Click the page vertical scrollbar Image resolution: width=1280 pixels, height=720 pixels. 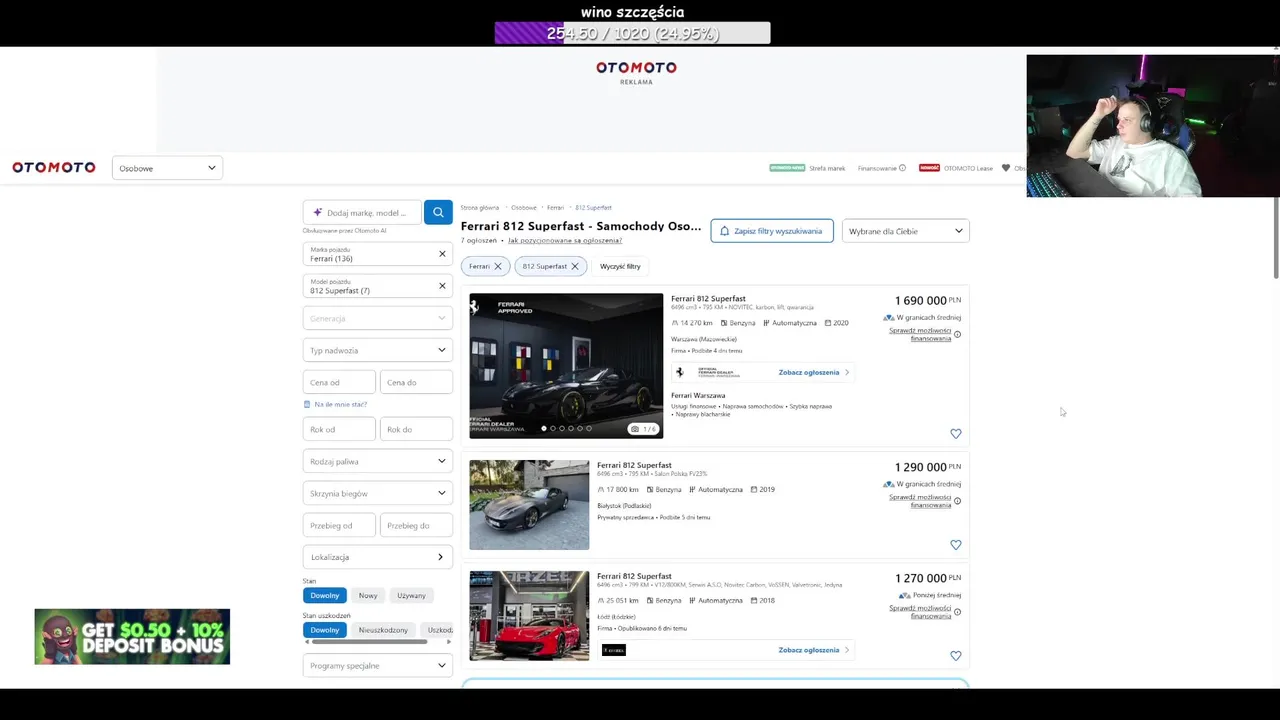[1275, 240]
